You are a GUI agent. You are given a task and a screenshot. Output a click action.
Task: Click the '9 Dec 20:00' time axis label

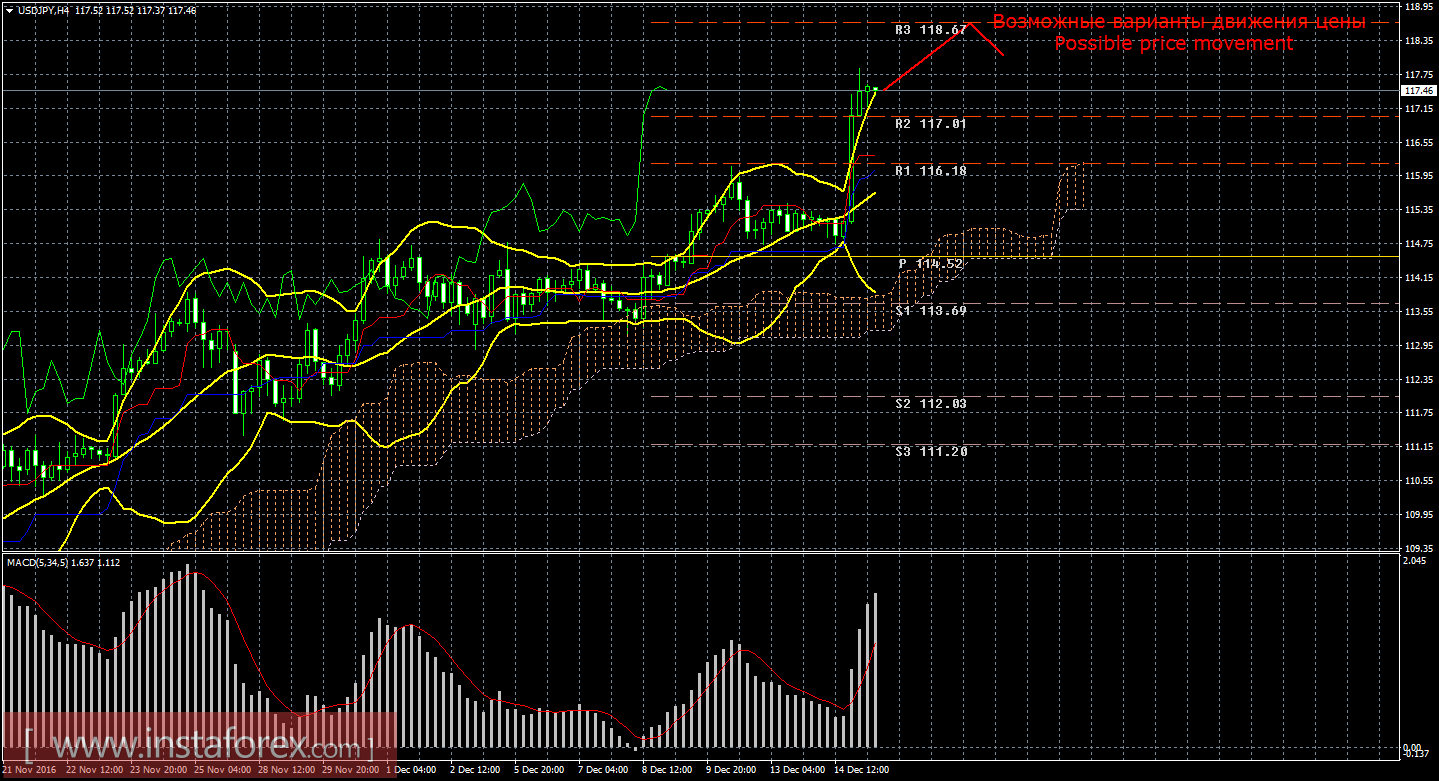click(730, 771)
